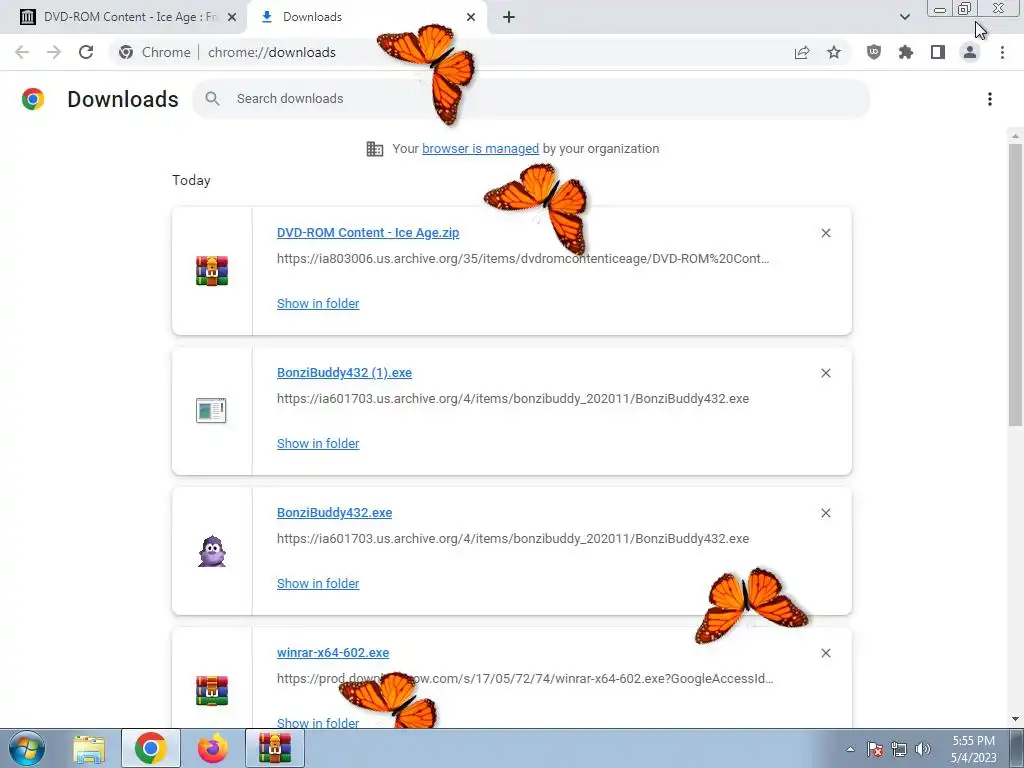Click the scrollbar down arrow

(1015, 720)
